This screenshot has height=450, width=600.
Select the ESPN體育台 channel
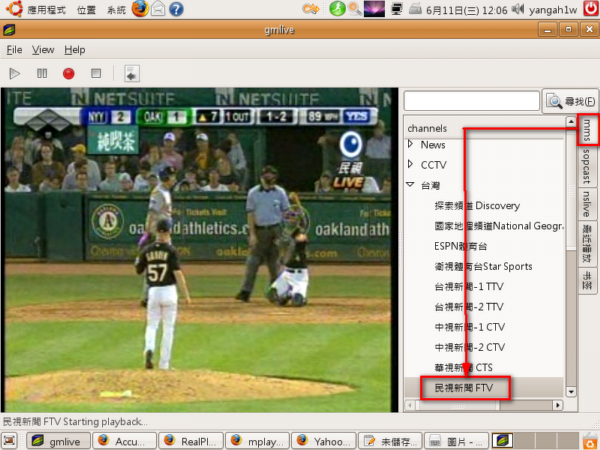[461, 246]
